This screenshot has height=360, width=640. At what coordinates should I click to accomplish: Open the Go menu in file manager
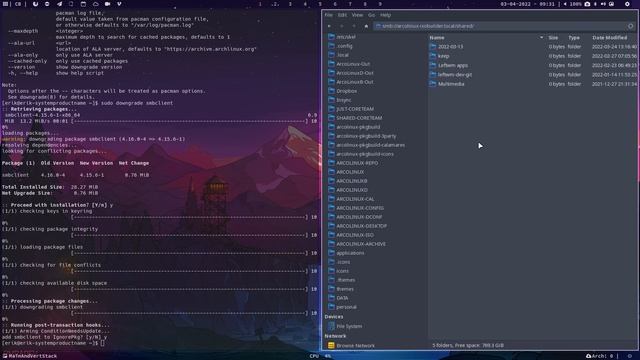[371, 15]
